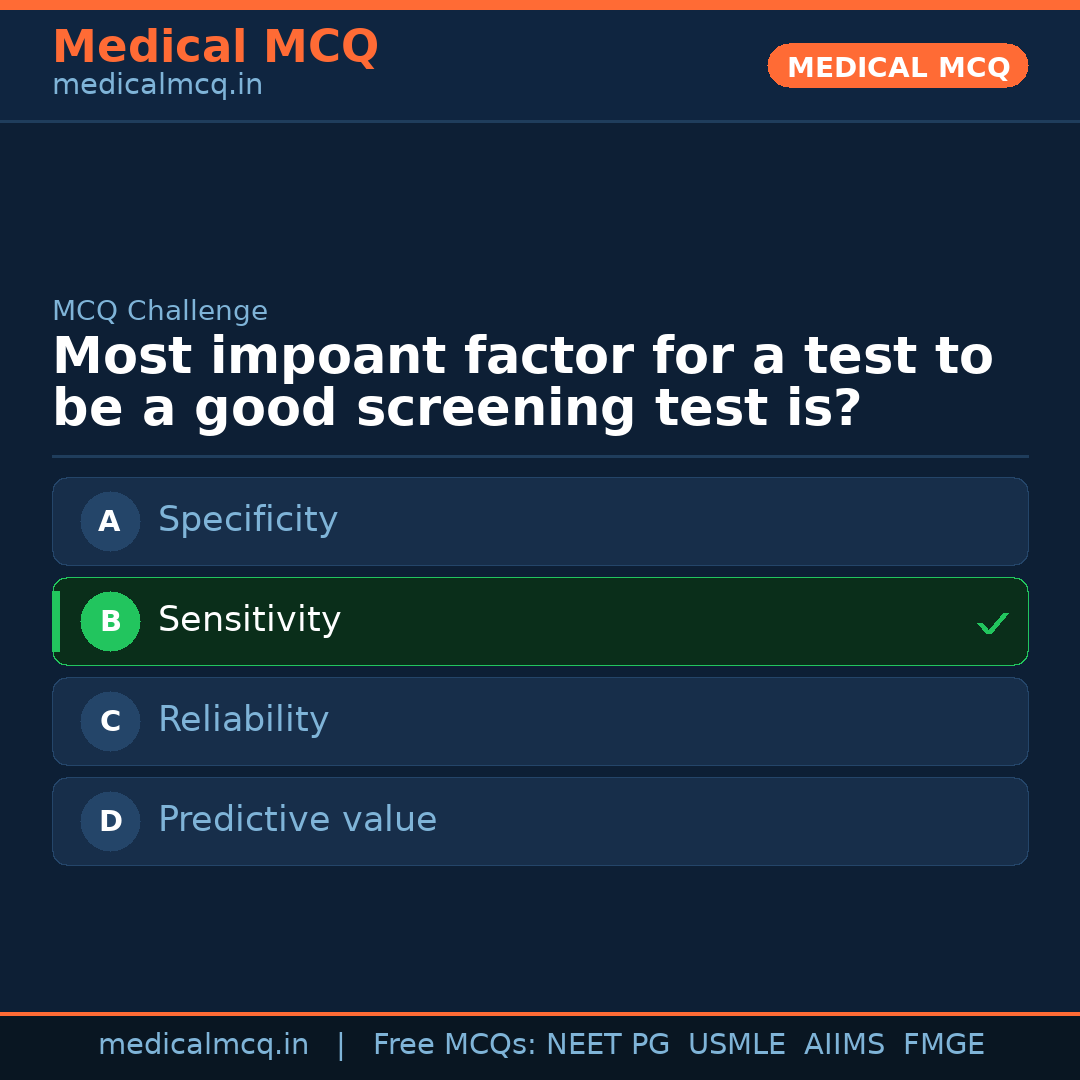1080x1080 pixels.
Task: Visit medicalmcq.in link below header title
Action: click(157, 86)
